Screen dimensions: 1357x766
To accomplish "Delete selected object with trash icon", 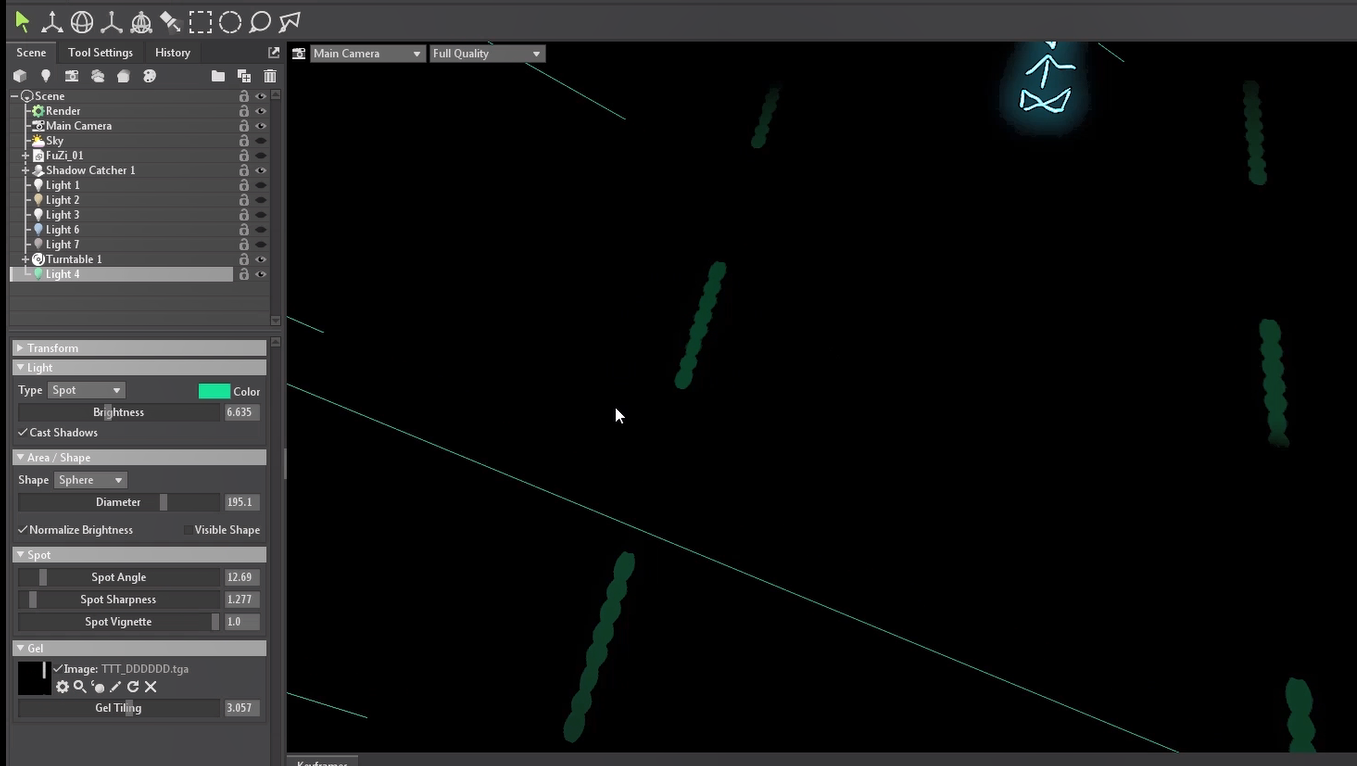I will coord(270,76).
